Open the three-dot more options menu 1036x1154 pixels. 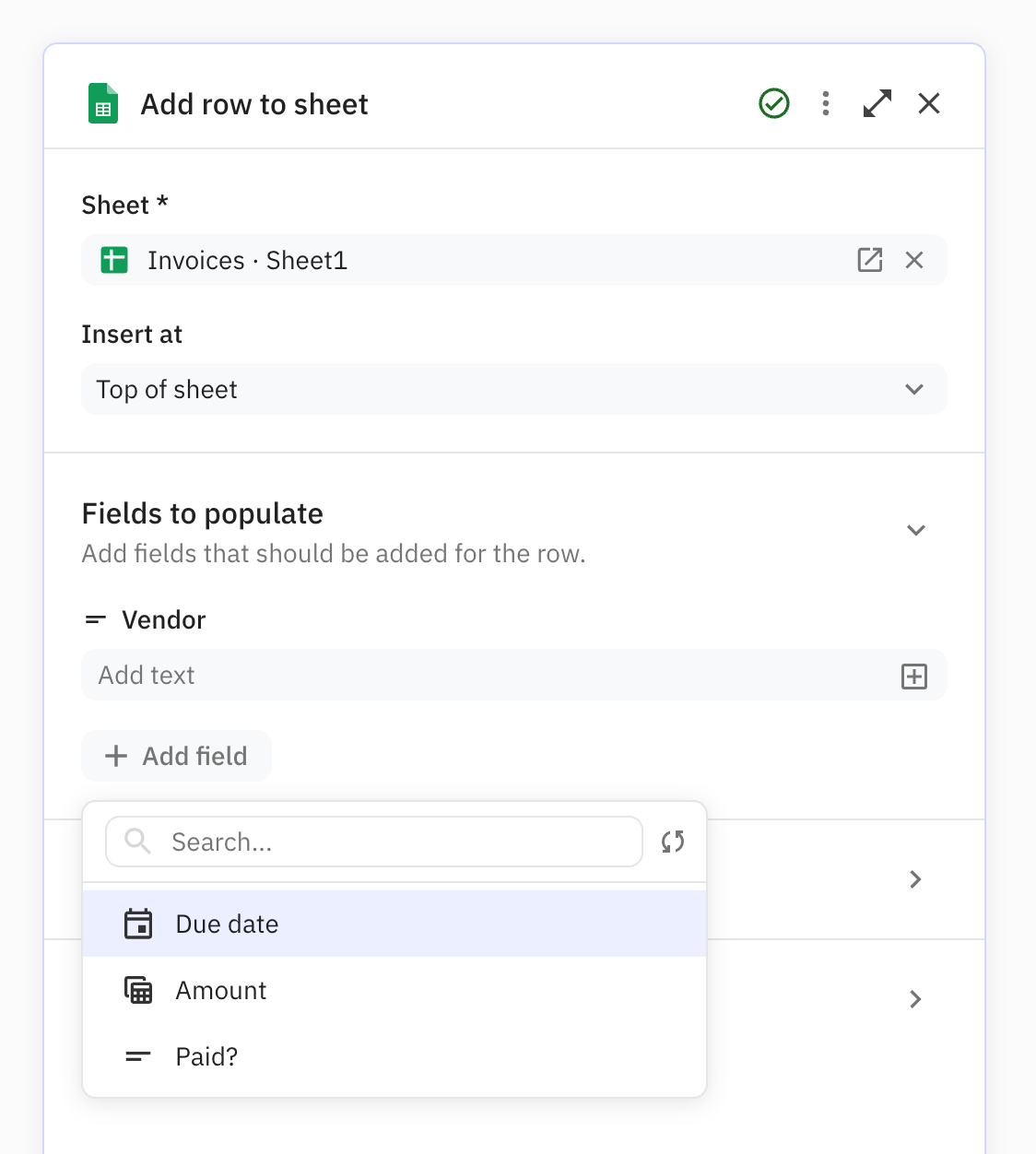pyautogui.click(x=826, y=103)
